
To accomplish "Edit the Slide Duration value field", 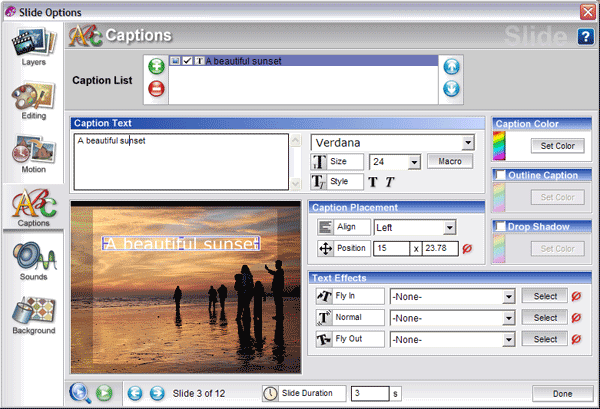I will click(x=370, y=393).
